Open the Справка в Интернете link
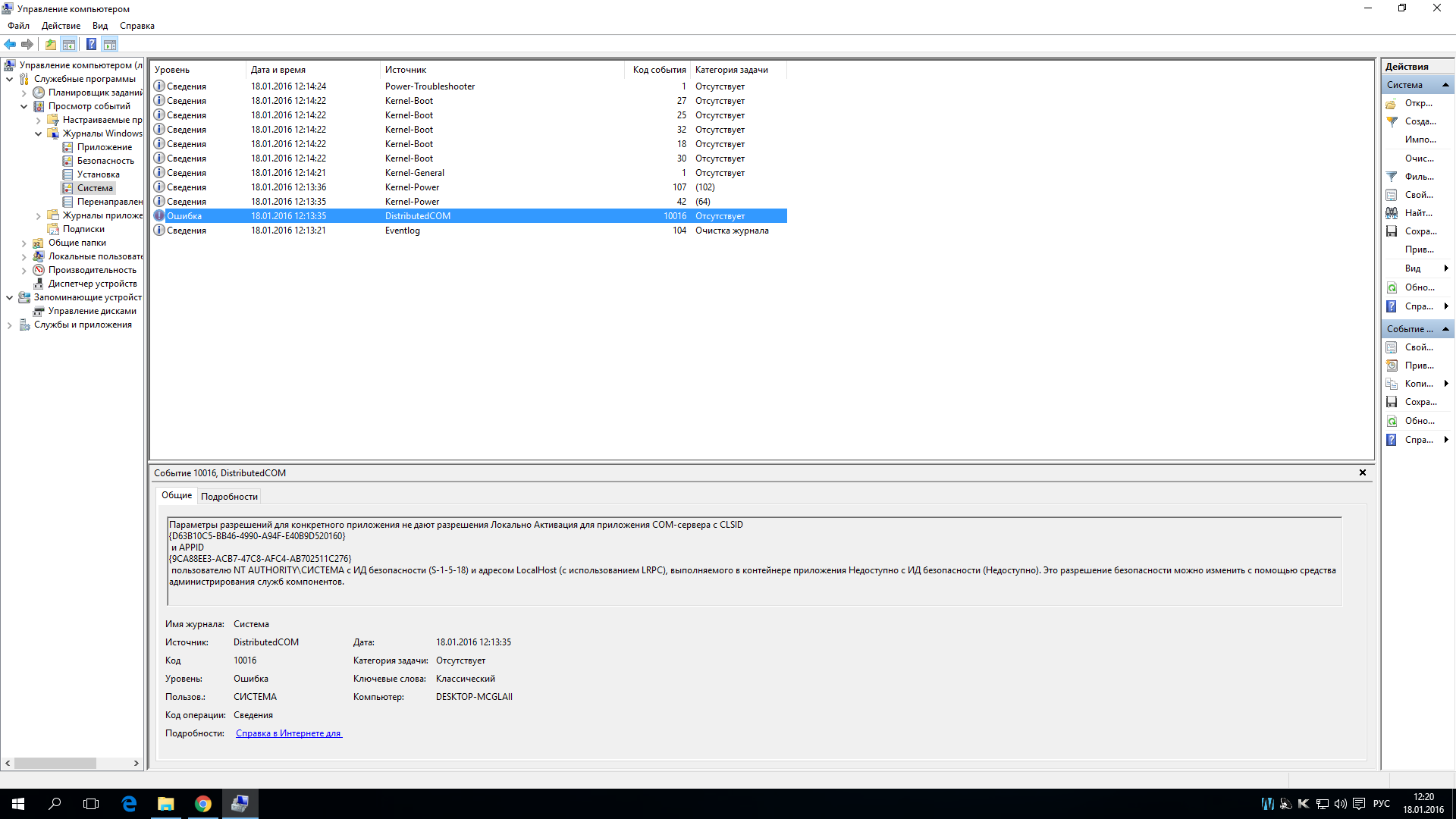The height and width of the screenshot is (819, 1456). (288, 733)
